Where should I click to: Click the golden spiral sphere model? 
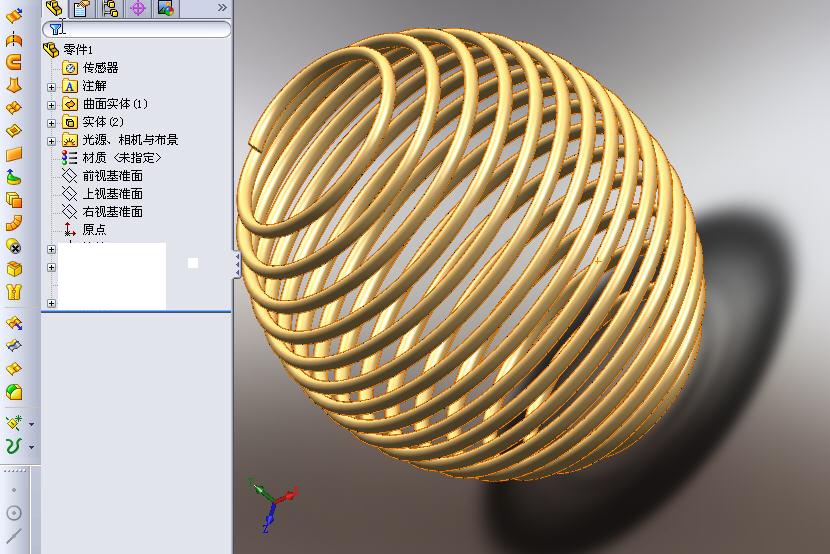point(471,255)
